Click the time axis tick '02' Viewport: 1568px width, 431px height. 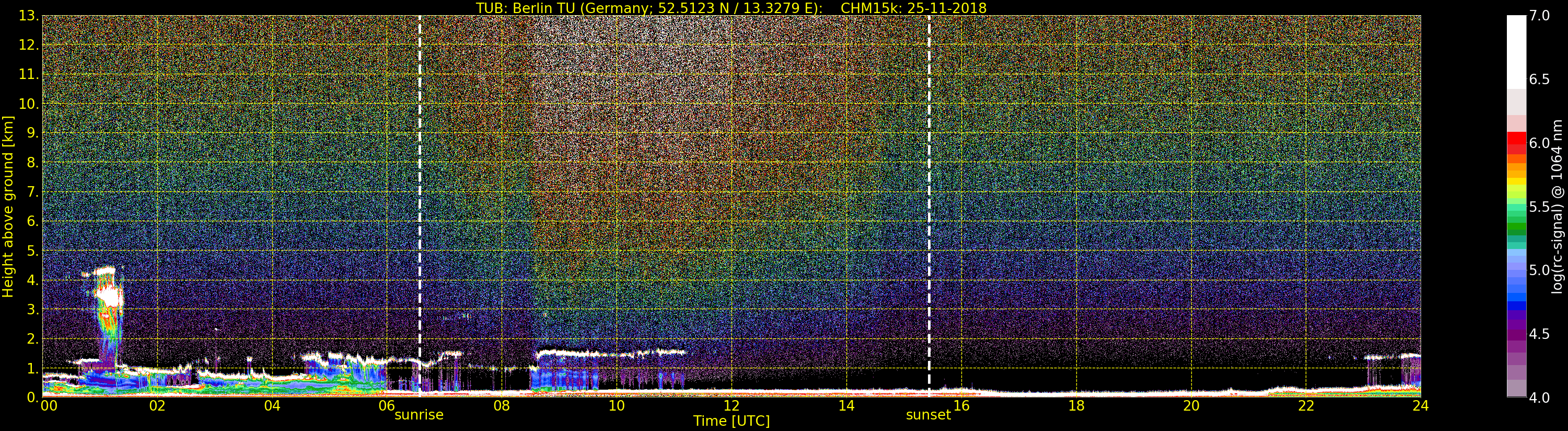(157, 405)
